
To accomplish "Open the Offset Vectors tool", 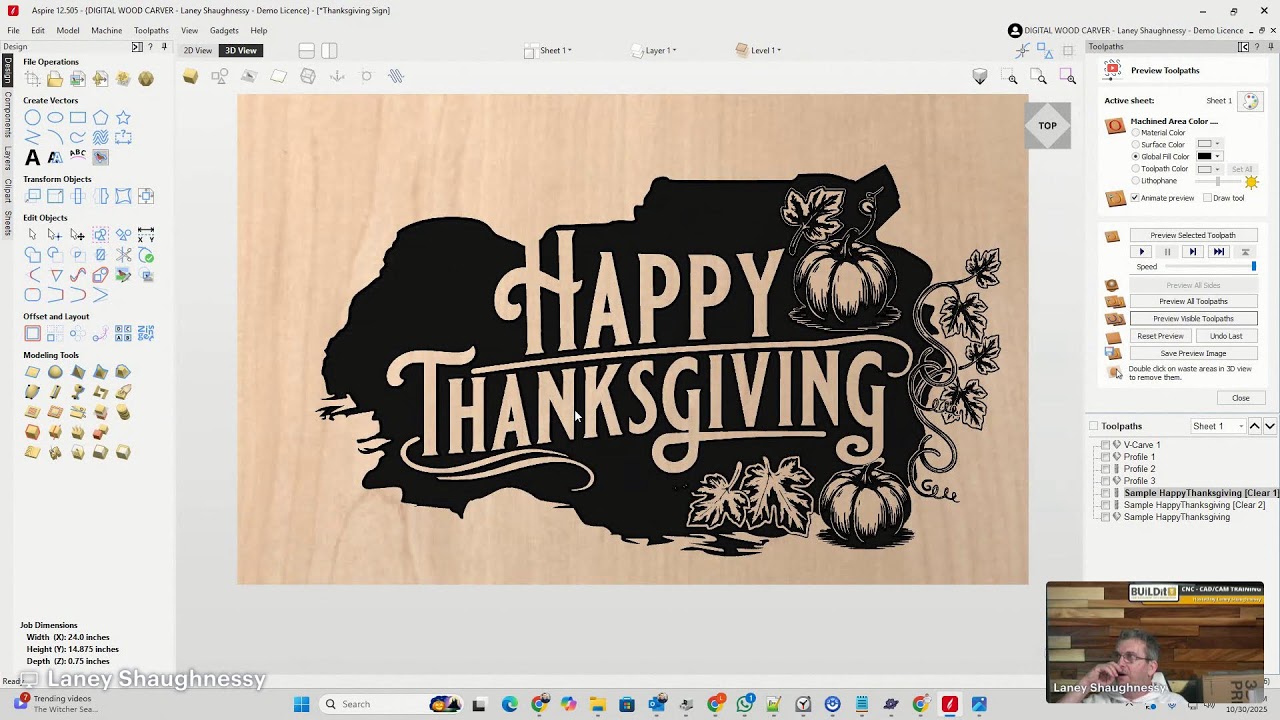I will 33,333.
